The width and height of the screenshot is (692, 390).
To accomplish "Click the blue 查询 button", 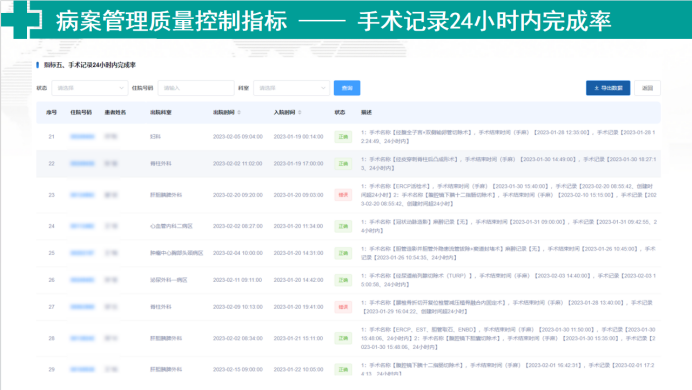I will coord(347,88).
